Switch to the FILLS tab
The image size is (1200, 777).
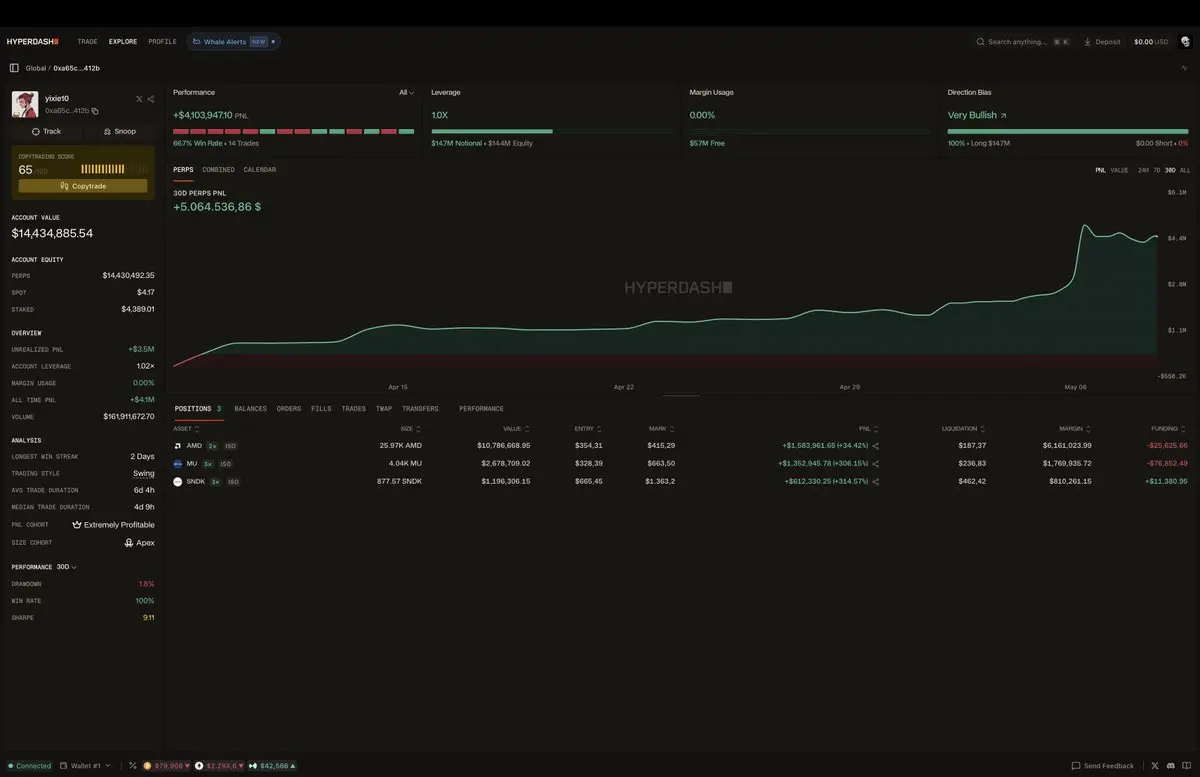(321, 409)
